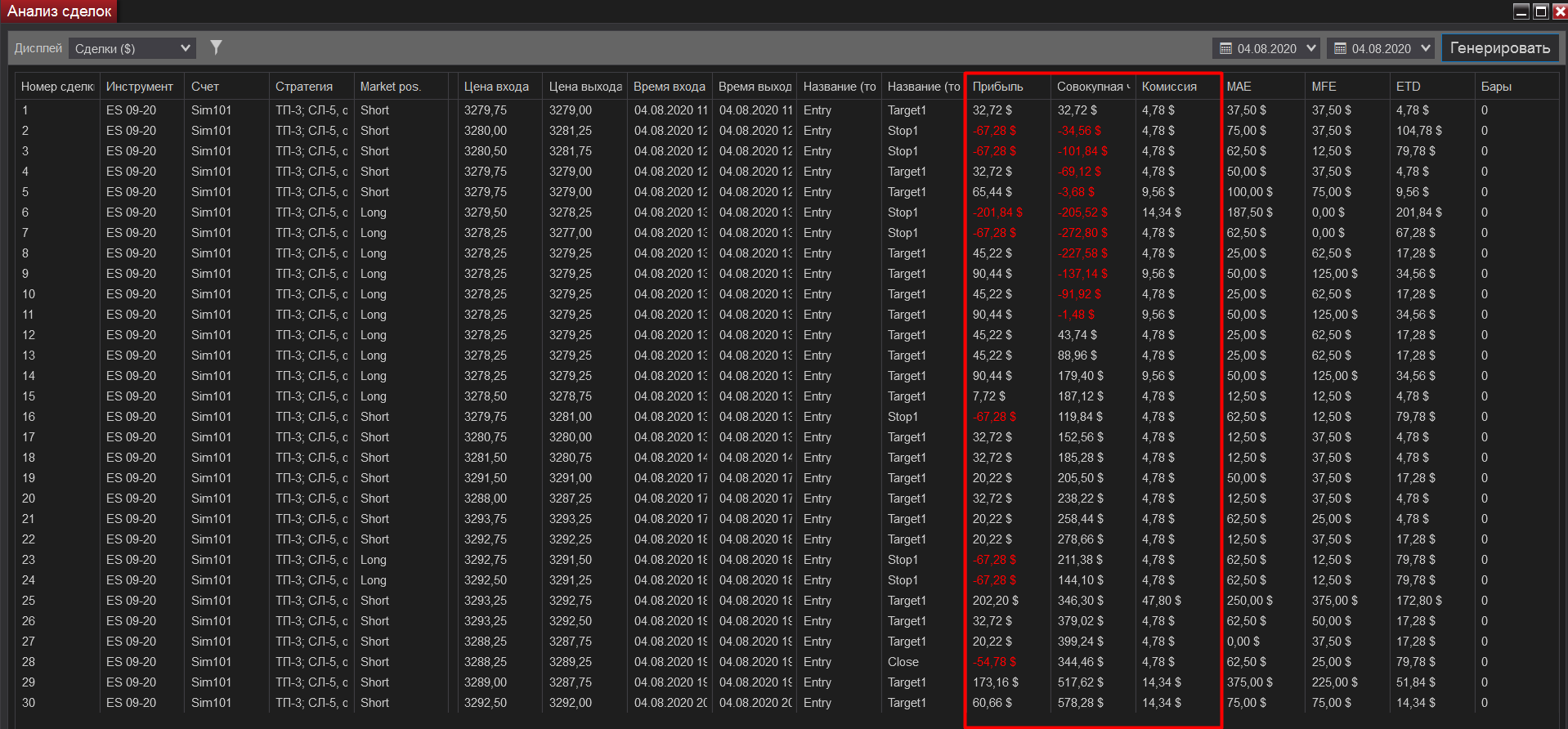Image resolution: width=1568 pixels, height=729 pixels.
Task: Select the MAE value 100,00 $
Action: pyautogui.click(x=1250, y=192)
